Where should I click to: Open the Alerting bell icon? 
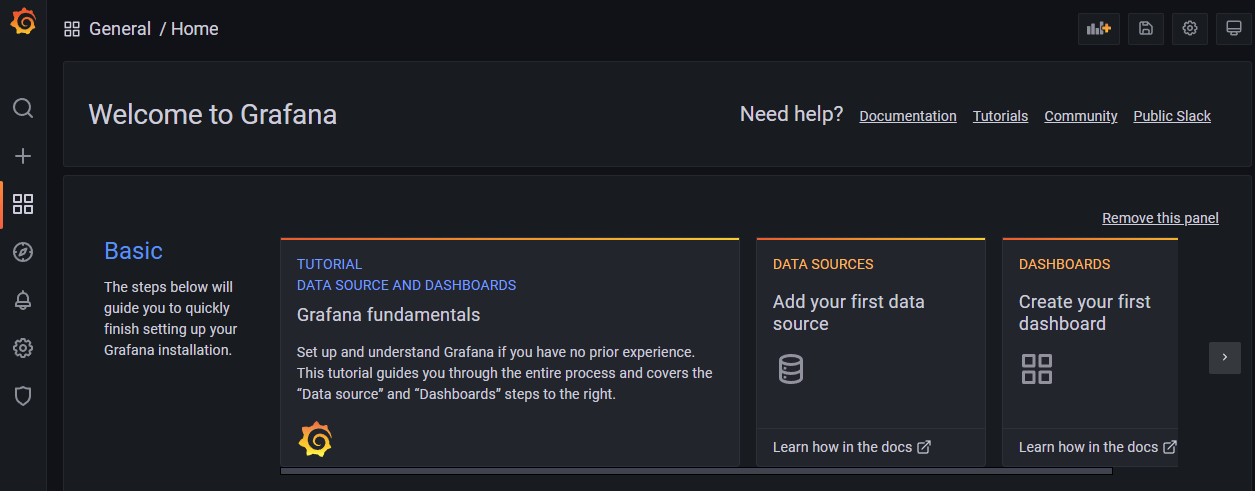point(23,300)
